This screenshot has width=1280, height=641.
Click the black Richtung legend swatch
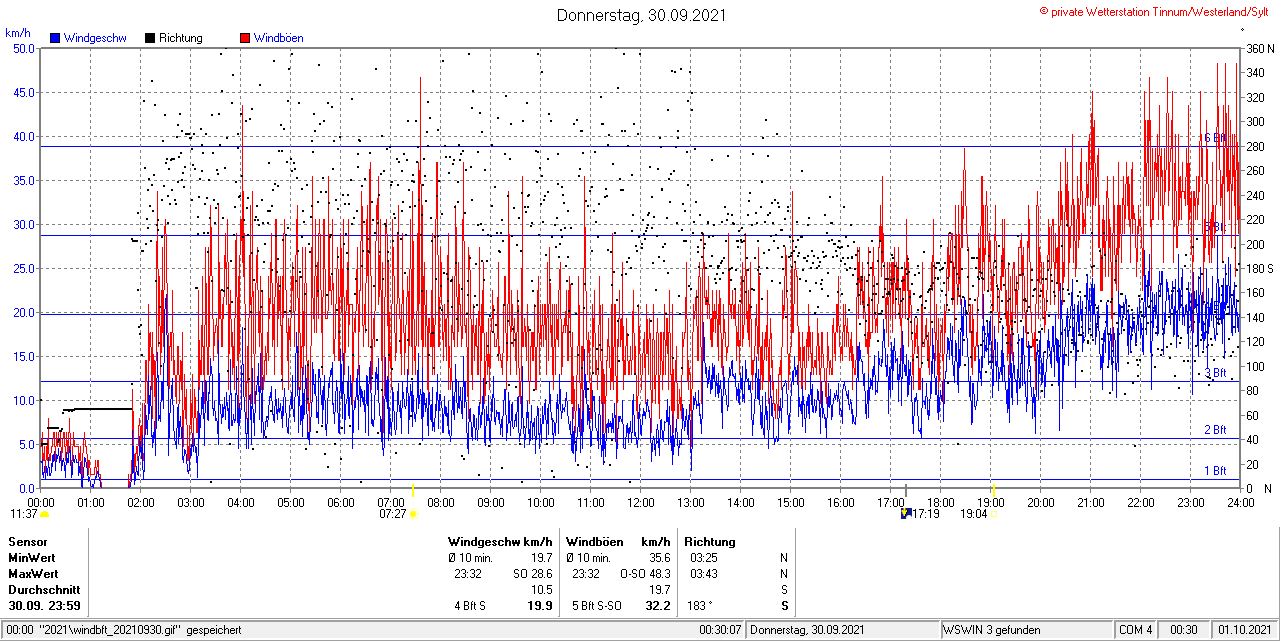click(150, 38)
